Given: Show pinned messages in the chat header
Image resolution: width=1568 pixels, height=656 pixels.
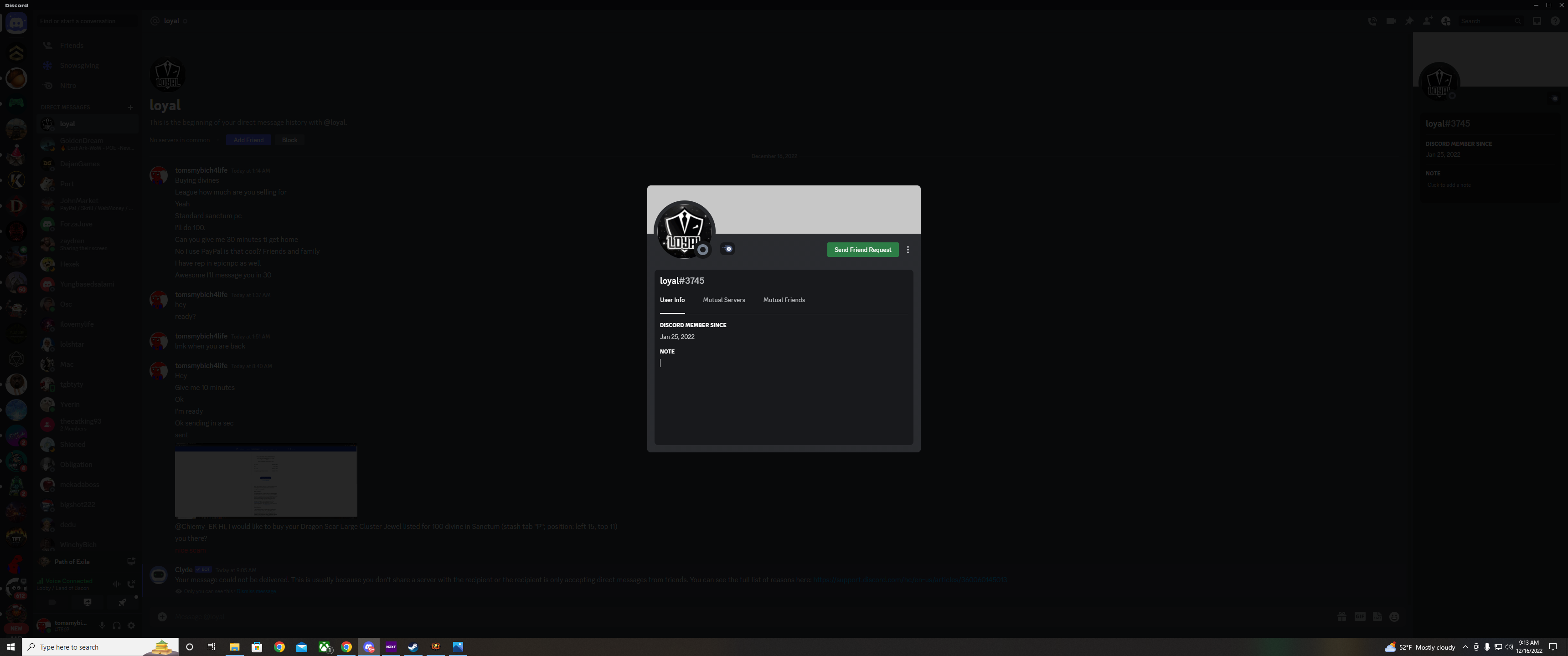Looking at the screenshot, I should [1409, 20].
